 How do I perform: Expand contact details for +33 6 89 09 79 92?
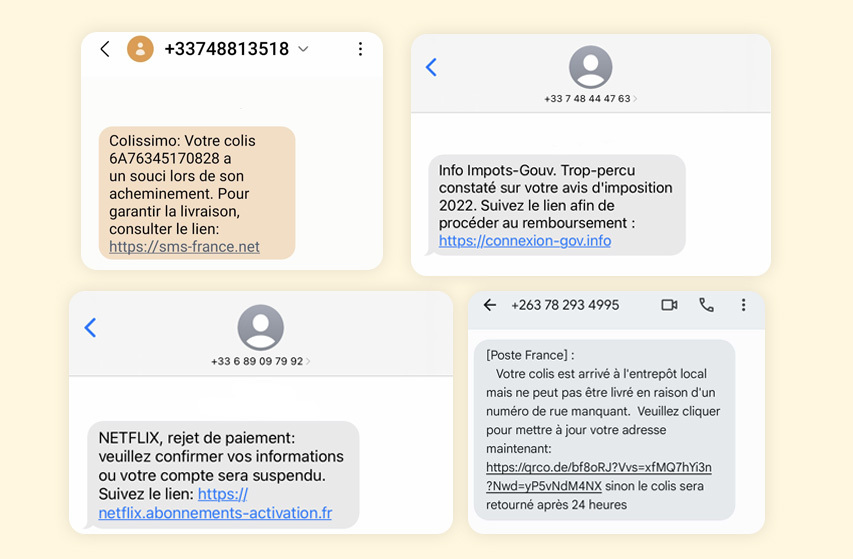click(307, 361)
